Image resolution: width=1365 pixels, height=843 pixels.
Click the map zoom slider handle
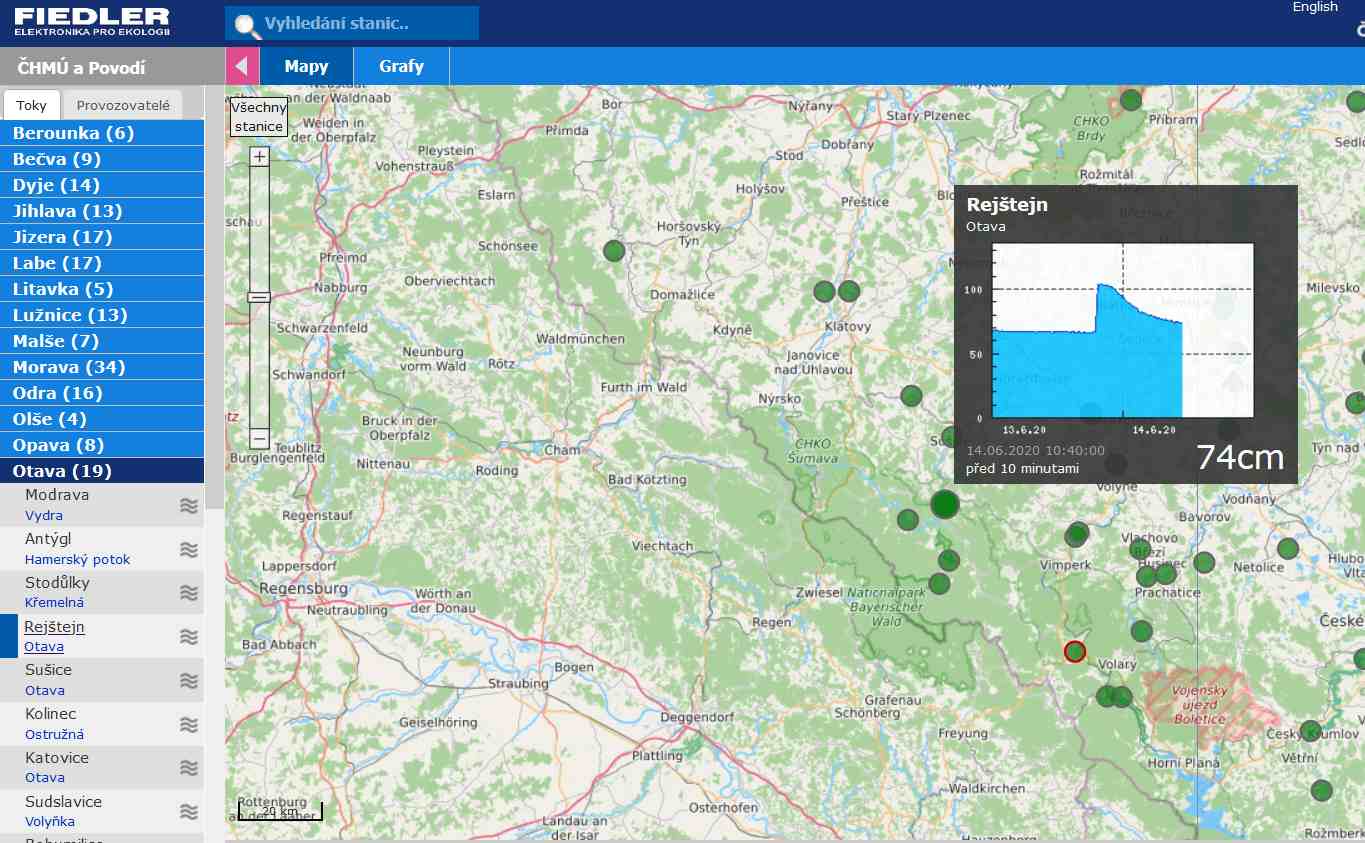click(259, 297)
